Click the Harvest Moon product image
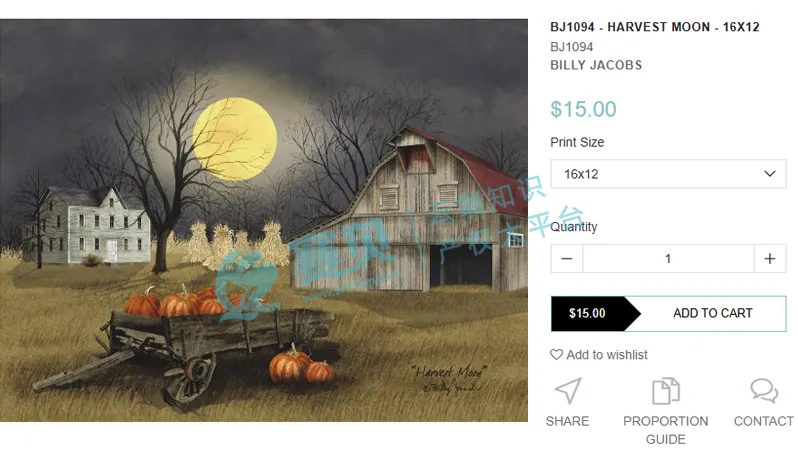Image resolution: width=798 pixels, height=453 pixels. coord(264,220)
